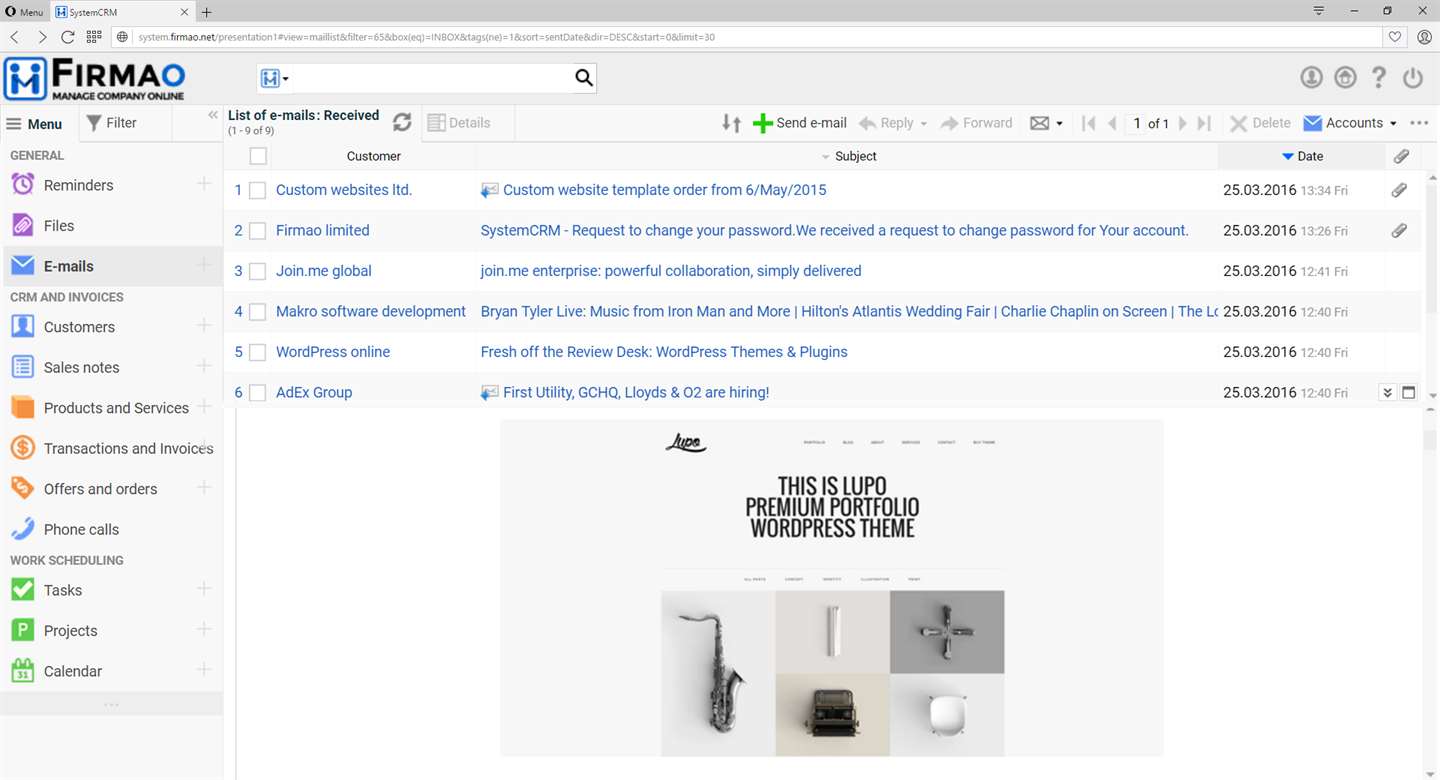
Task: Tick checkbox for Makro software development
Action: 257,312
